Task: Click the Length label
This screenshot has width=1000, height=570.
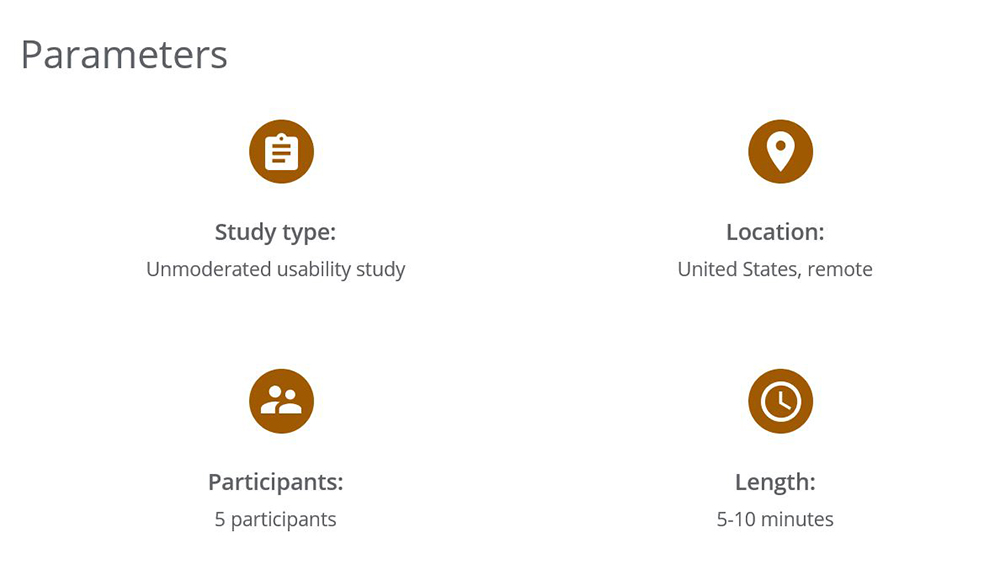Action: pyautogui.click(x=776, y=483)
